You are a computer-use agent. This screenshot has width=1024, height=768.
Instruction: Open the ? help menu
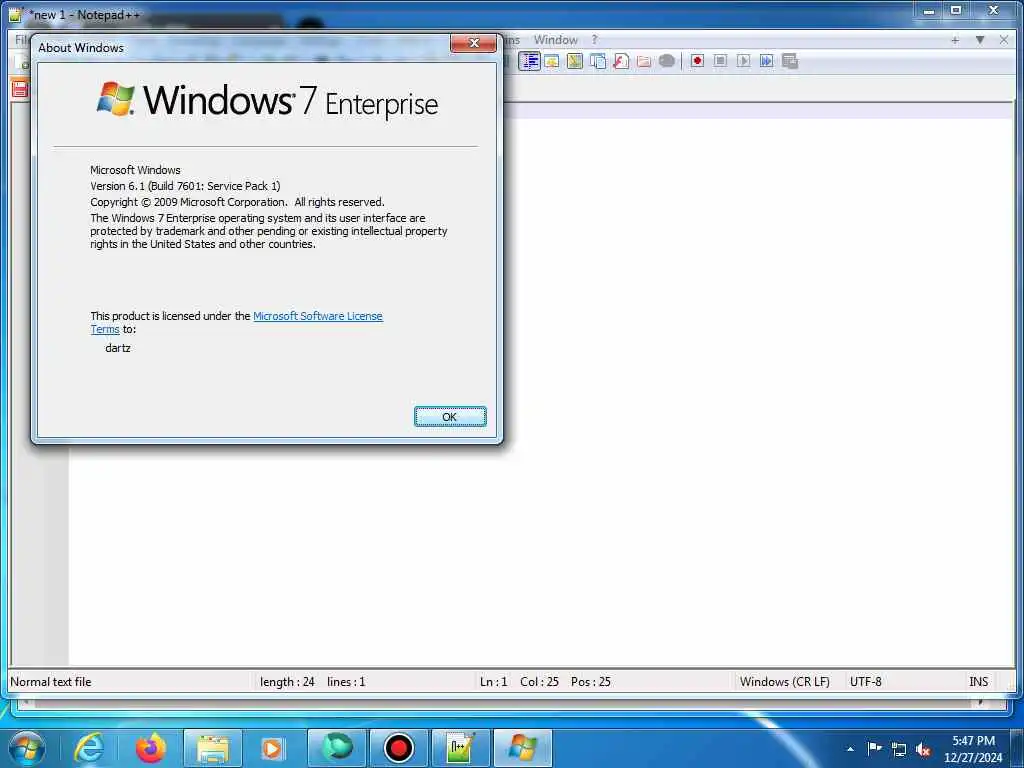point(594,40)
